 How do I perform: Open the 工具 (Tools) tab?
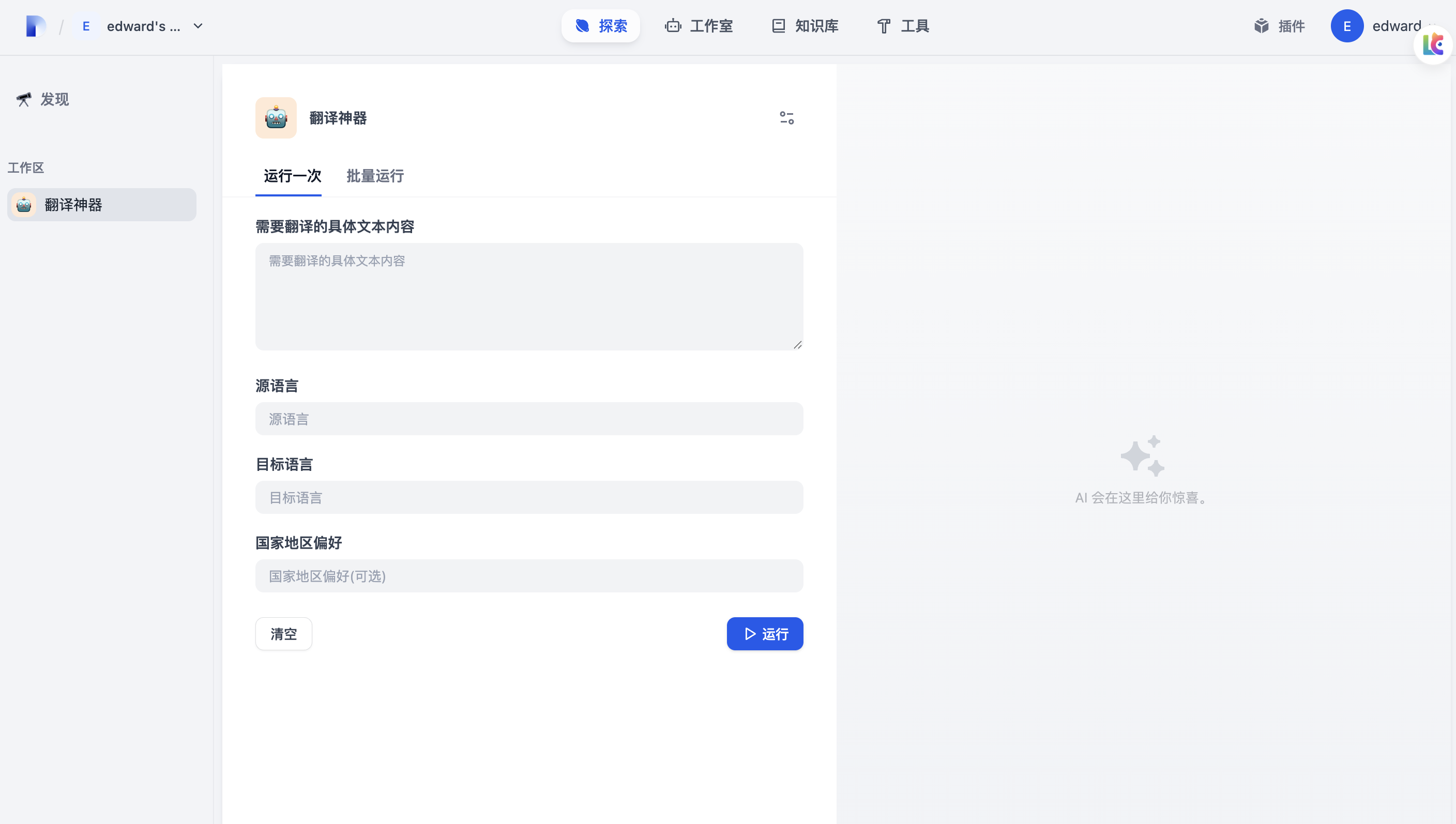point(903,26)
